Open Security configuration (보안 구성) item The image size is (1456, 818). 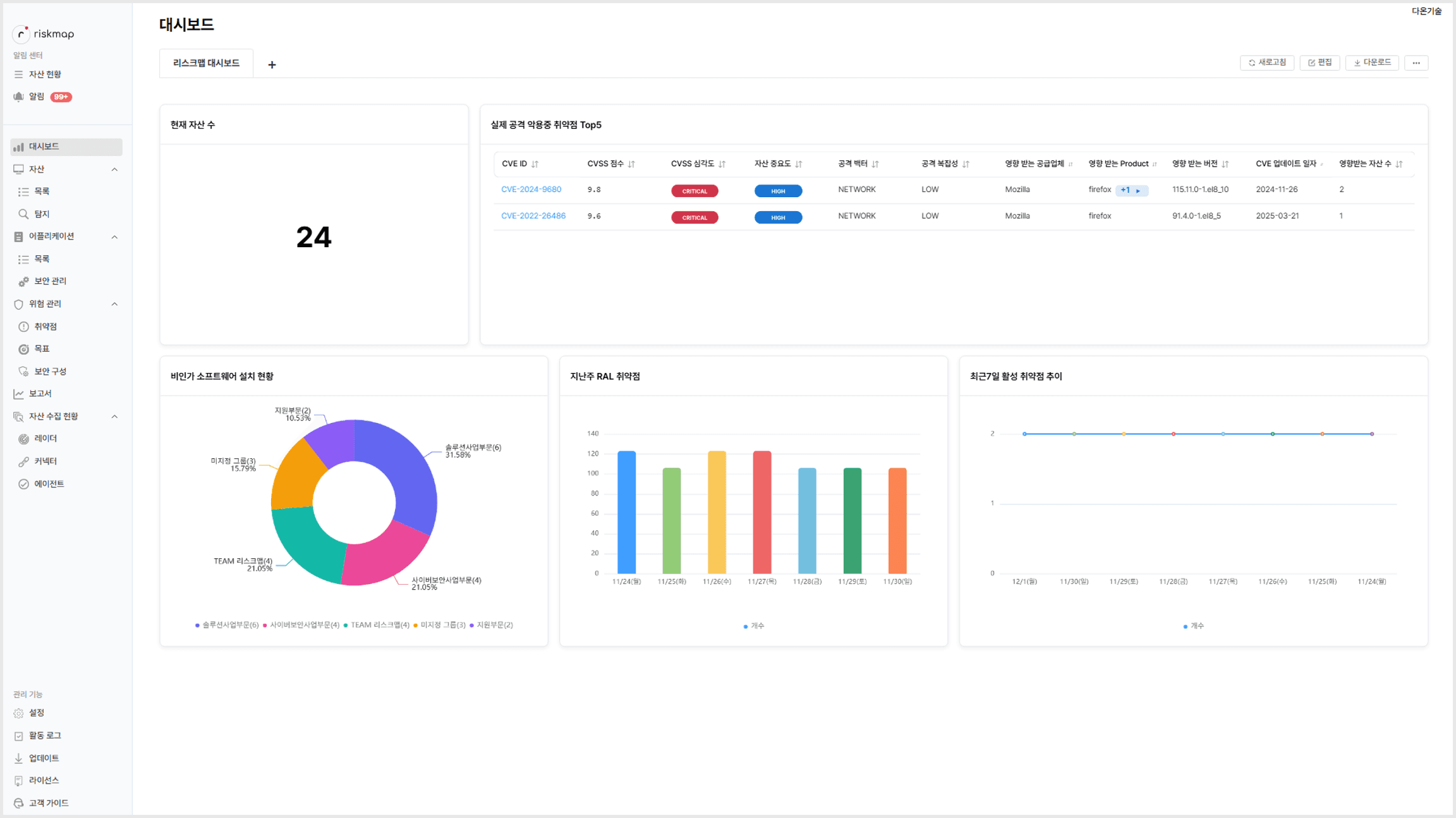click(49, 372)
